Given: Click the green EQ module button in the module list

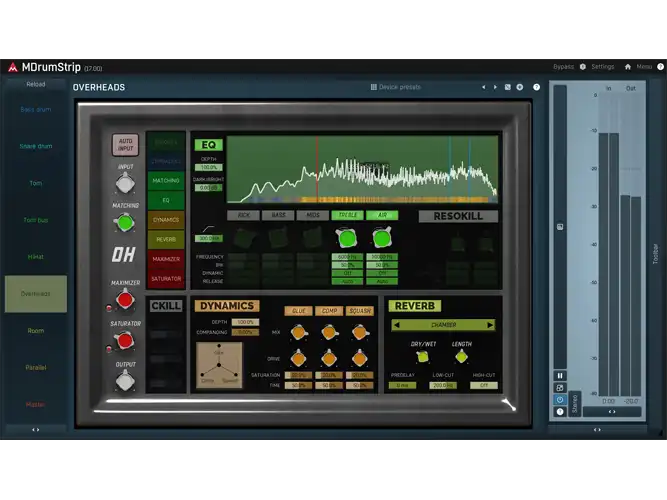Looking at the screenshot, I should (166, 200).
